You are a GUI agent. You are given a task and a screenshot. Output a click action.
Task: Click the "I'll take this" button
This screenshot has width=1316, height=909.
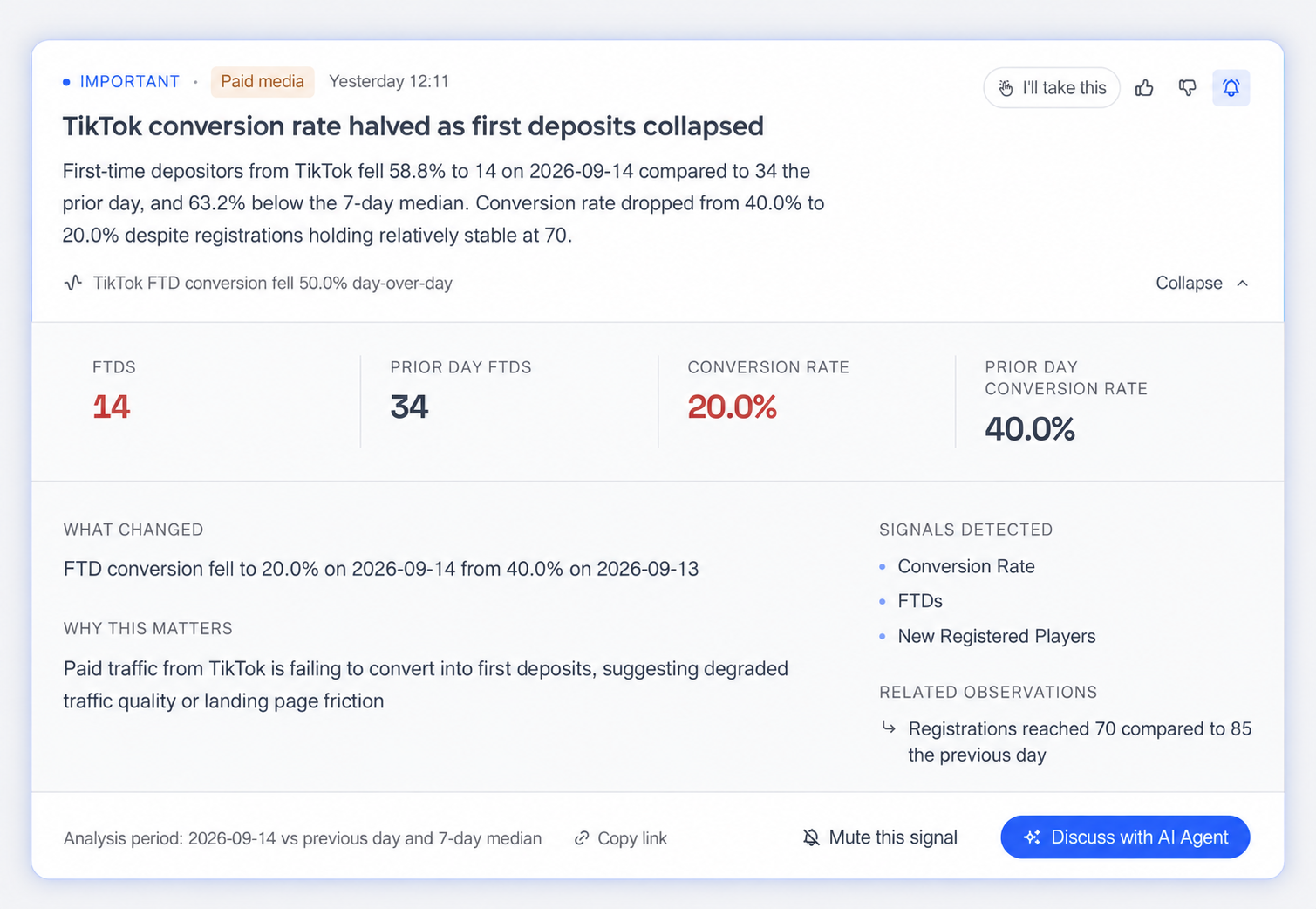click(1051, 87)
